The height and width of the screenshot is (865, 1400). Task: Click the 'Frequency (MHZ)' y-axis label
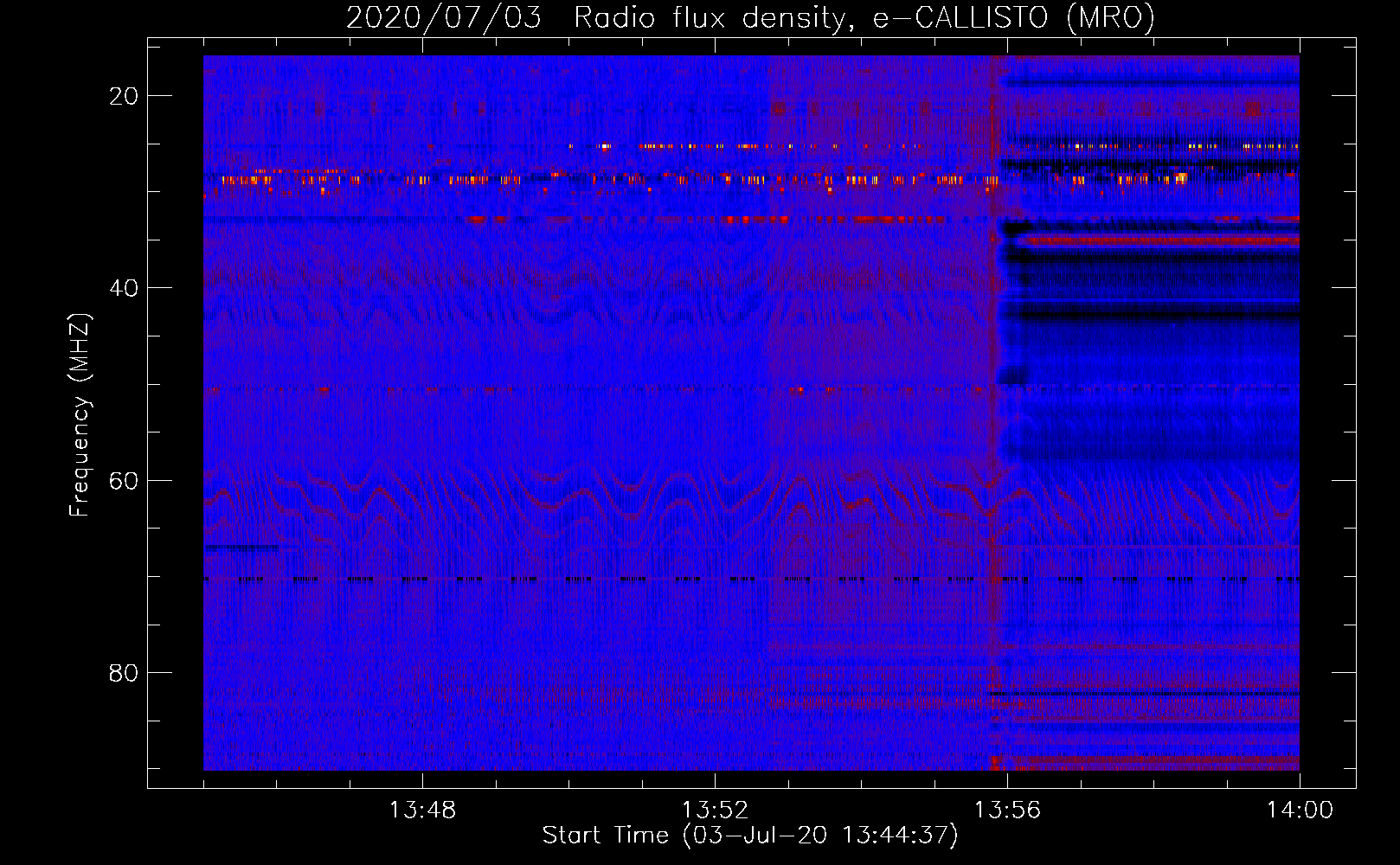click(x=80, y=415)
